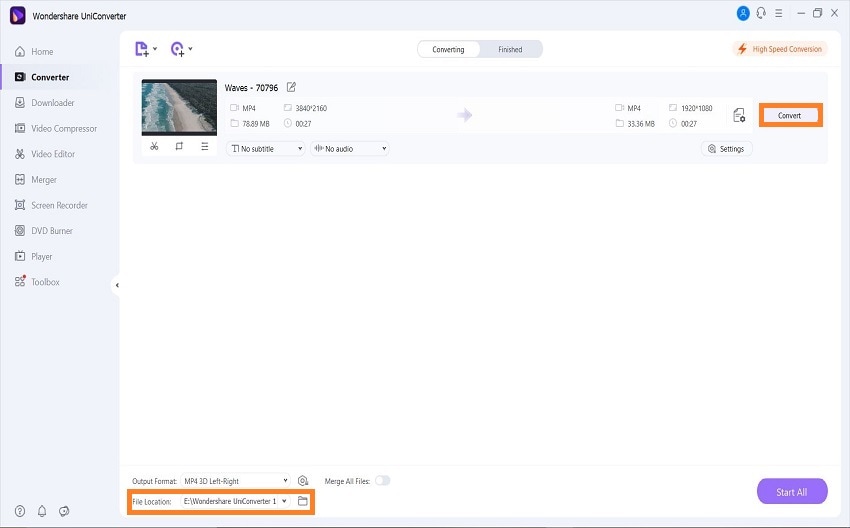Go to Video Compressor
The width and height of the screenshot is (850, 528).
tap(56, 128)
